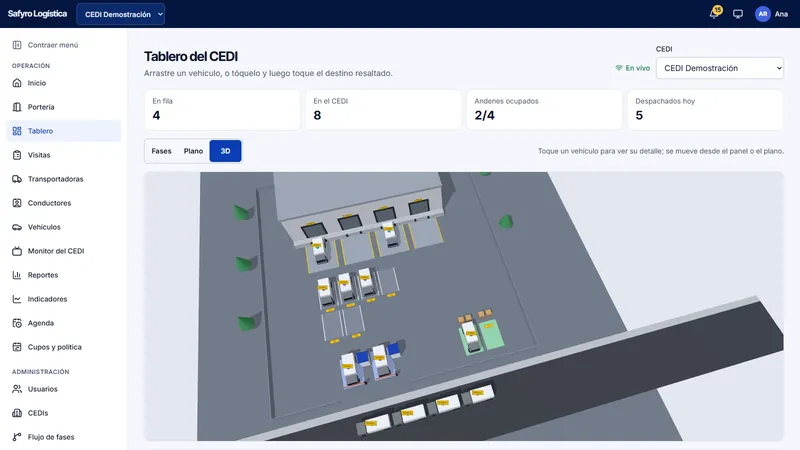Viewport: 800px width, 450px height.
Task: Click the Contraer menú collapse icon
Action: (x=17, y=45)
